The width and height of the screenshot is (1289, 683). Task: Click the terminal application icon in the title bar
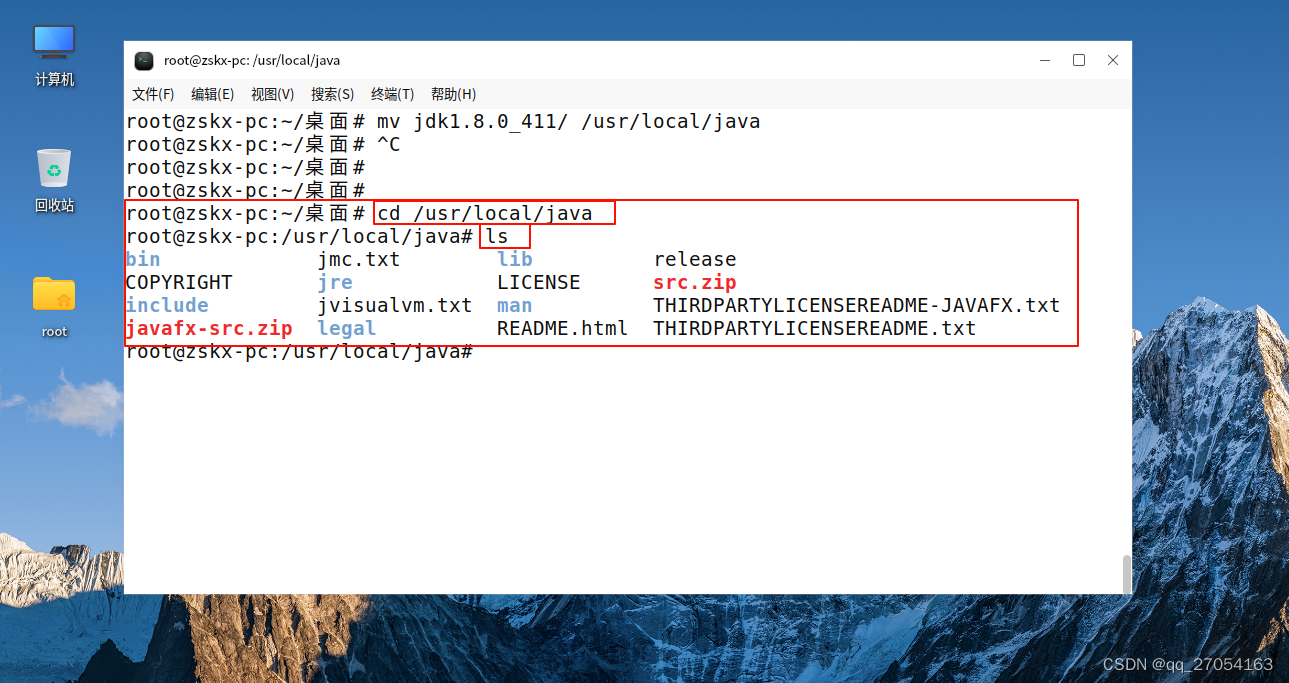coord(144,60)
